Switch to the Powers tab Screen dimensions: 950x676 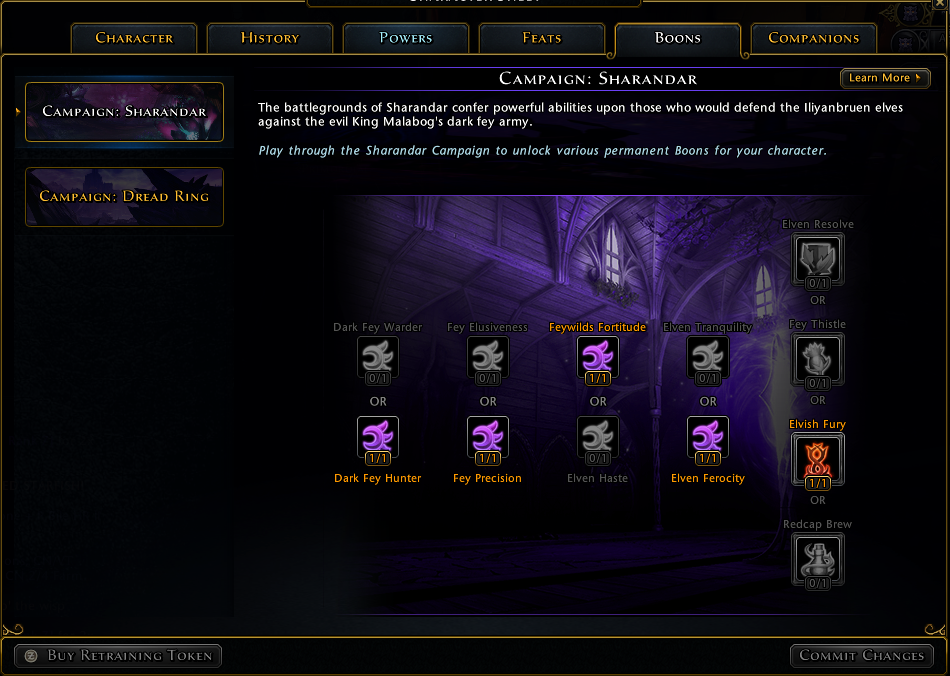point(406,38)
